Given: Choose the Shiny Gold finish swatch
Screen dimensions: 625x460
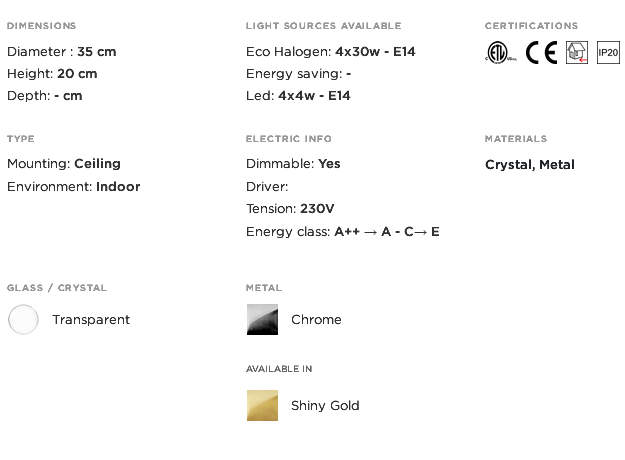Looking at the screenshot, I should [x=262, y=405].
